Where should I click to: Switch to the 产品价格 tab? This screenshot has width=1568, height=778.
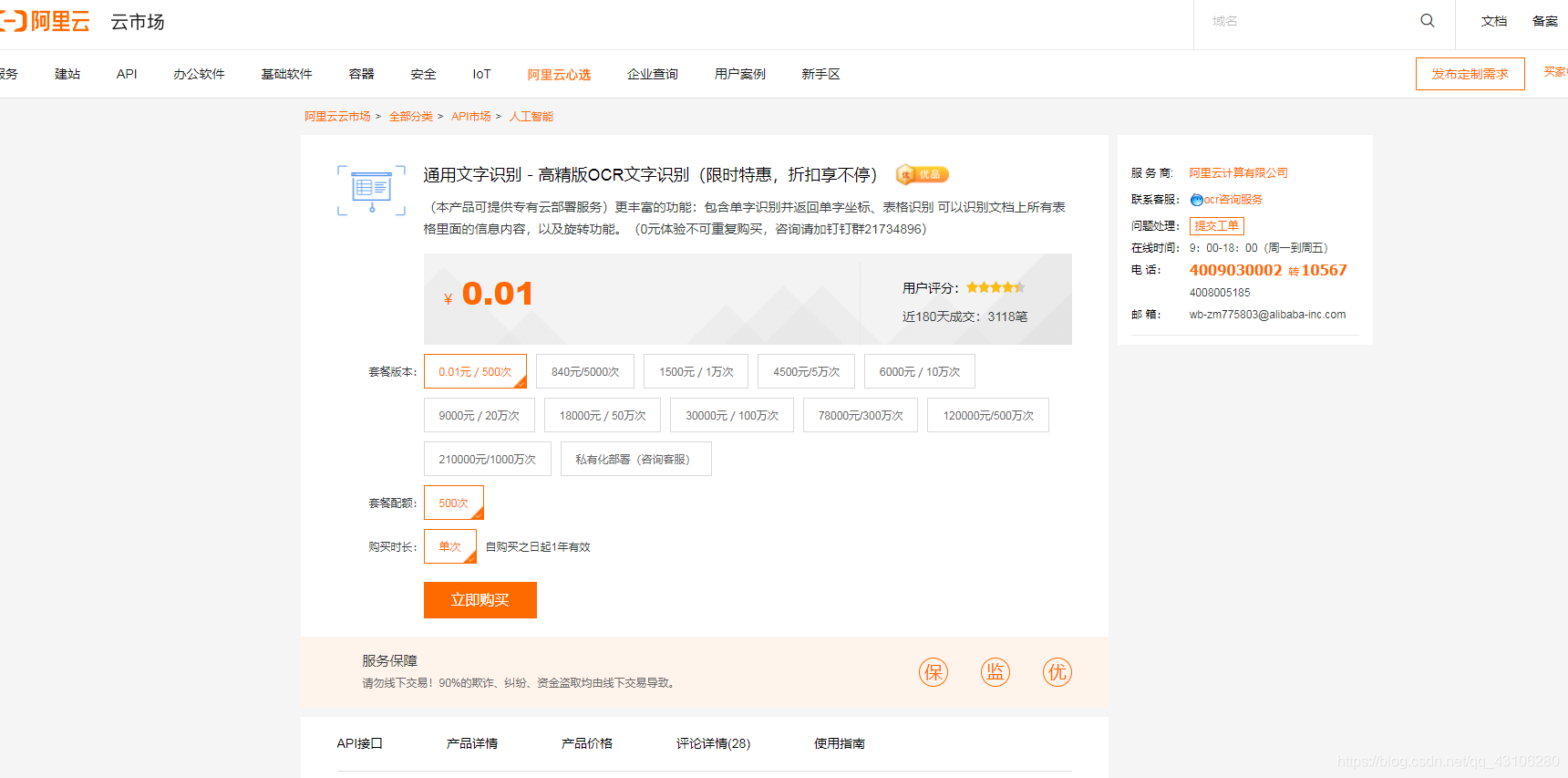[587, 743]
